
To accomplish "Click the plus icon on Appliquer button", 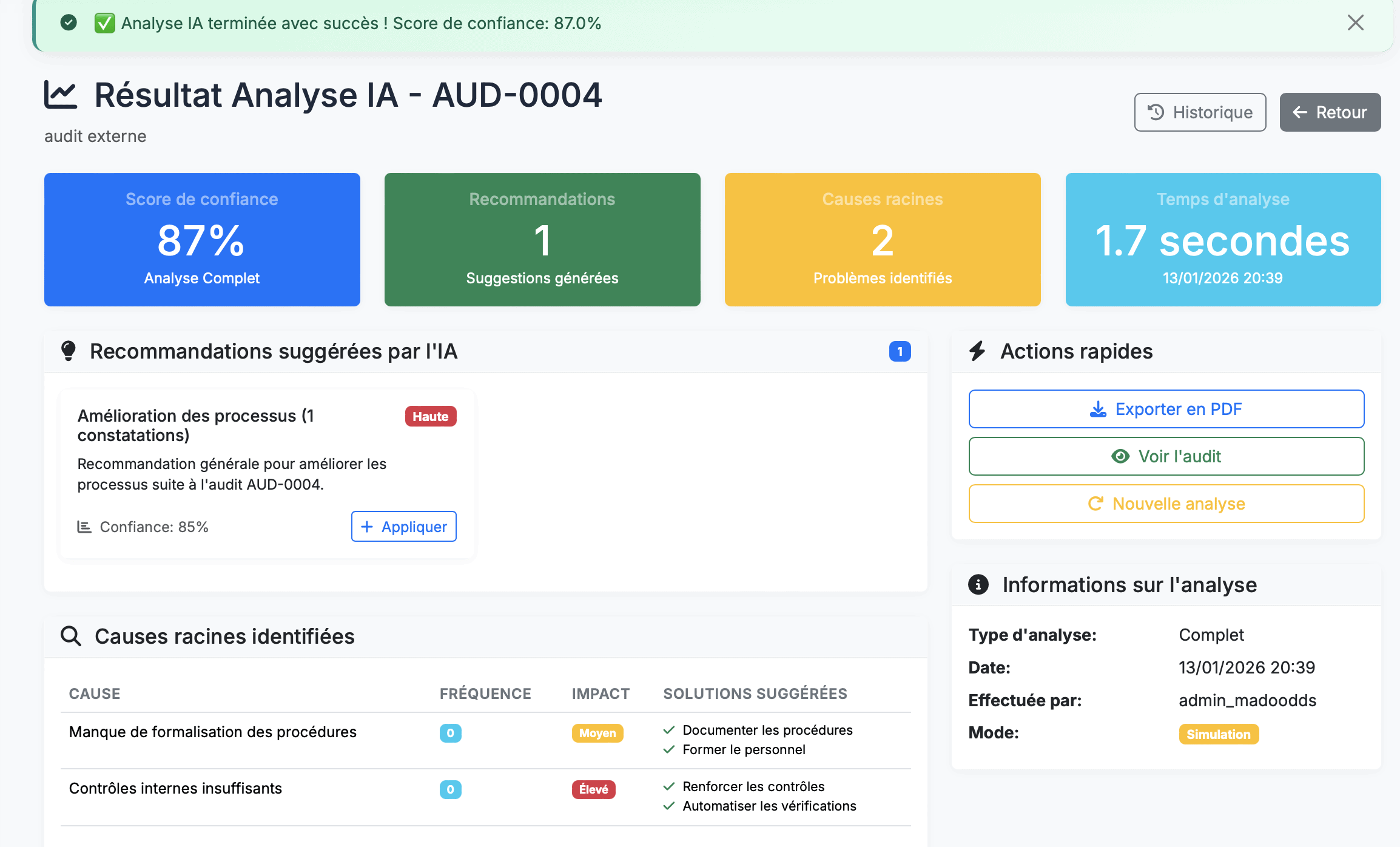I will pos(368,527).
